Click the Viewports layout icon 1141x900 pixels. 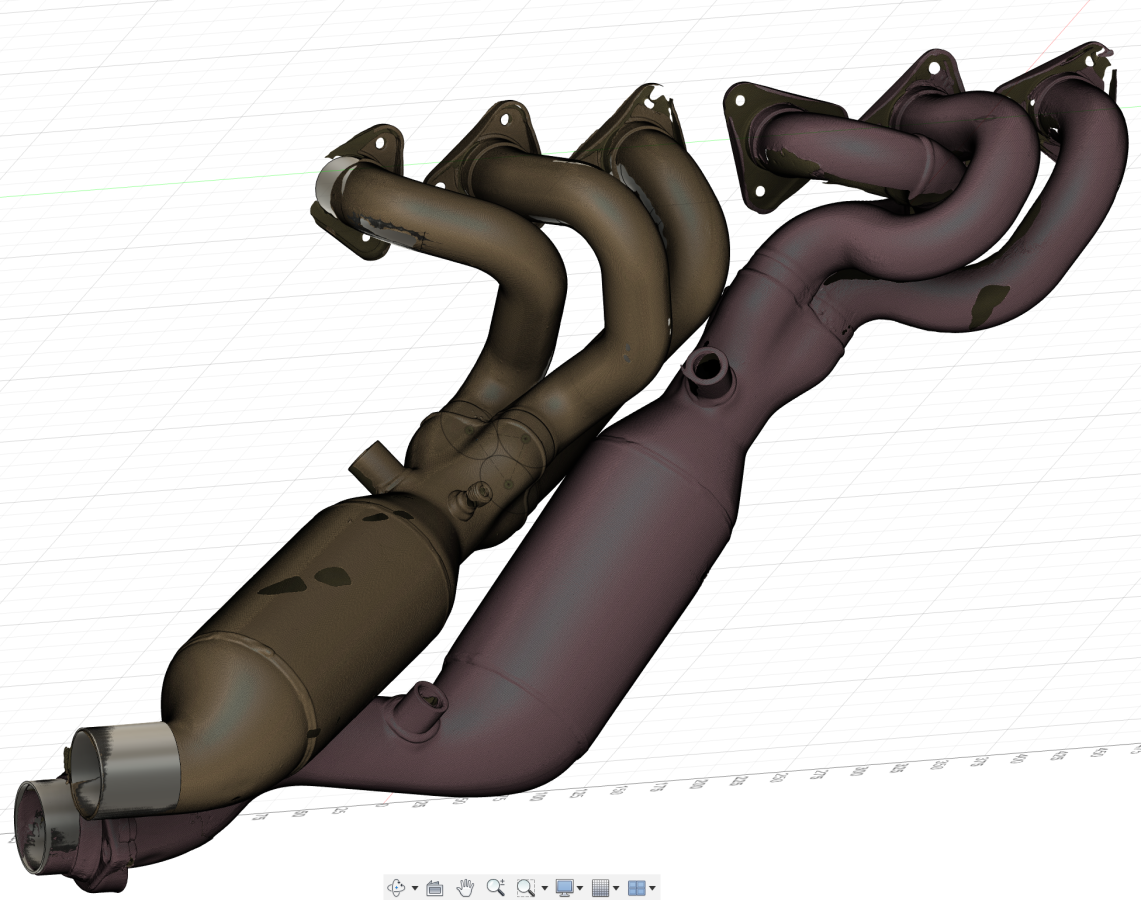pyautogui.click(x=636, y=887)
